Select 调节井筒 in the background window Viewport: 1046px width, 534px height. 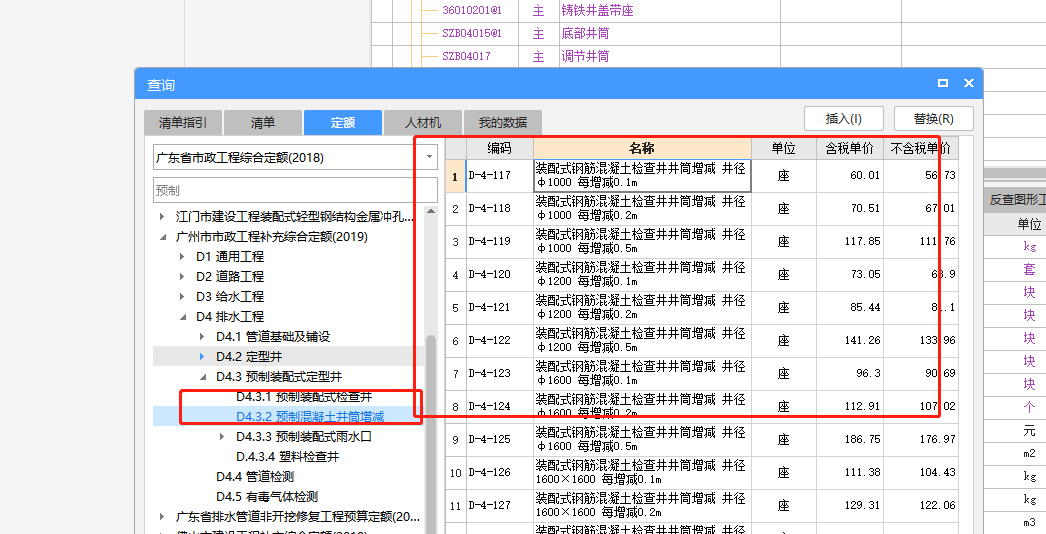[585, 56]
